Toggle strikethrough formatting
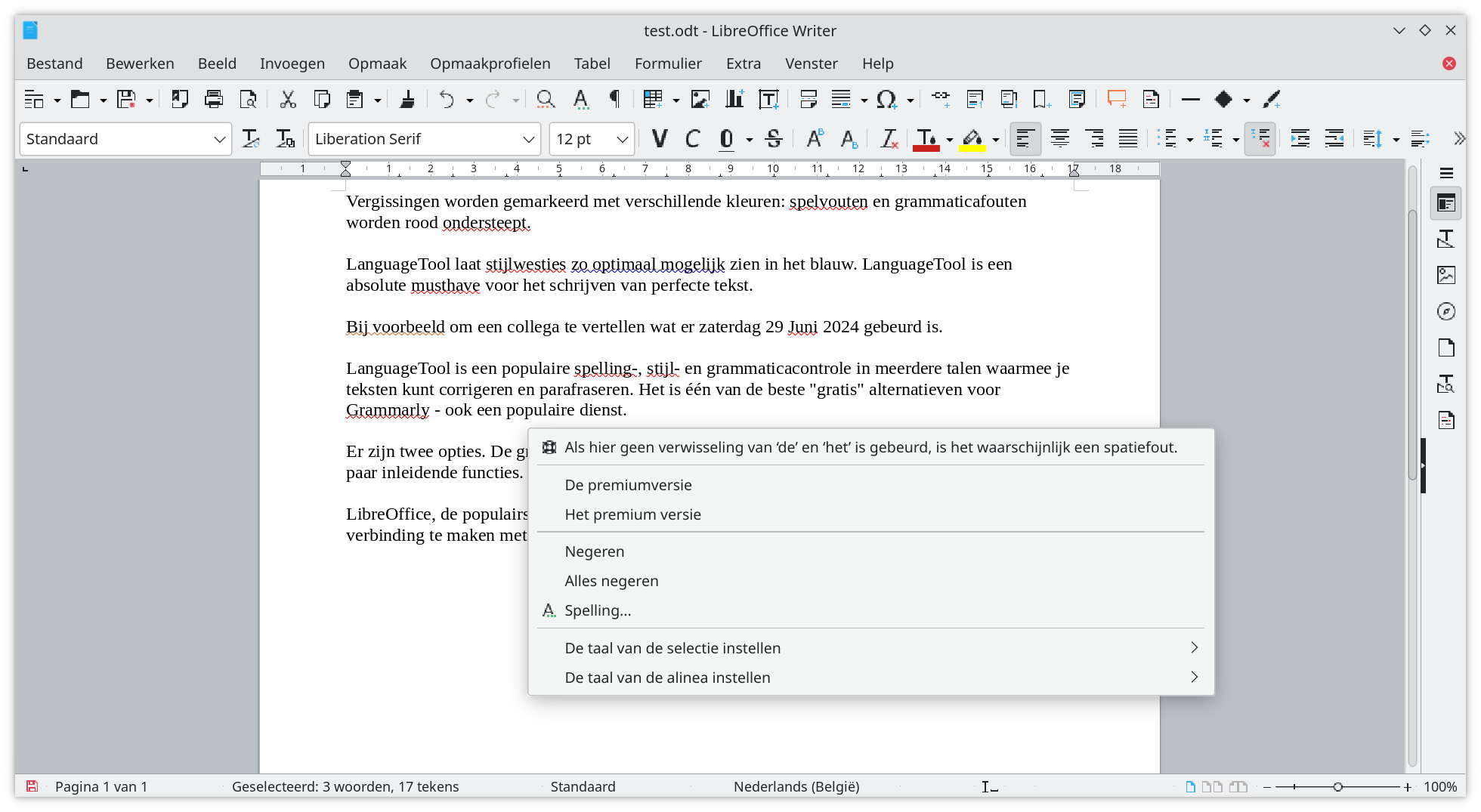 pos(773,139)
